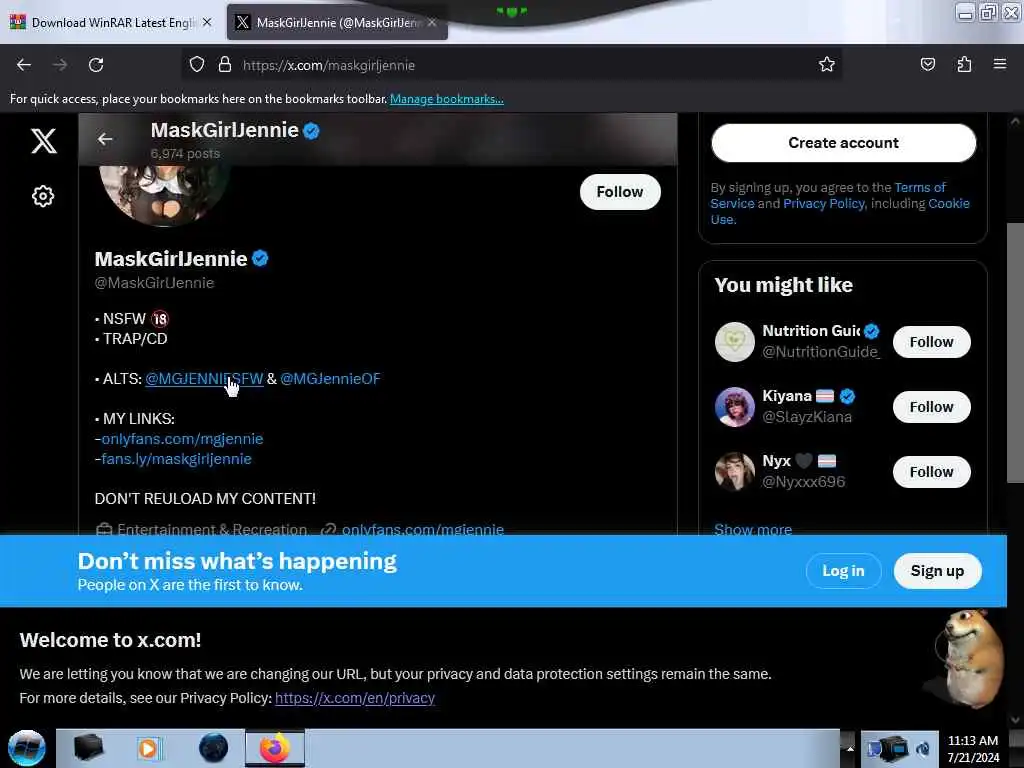This screenshot has height=768, width=1024.
Task: Click the padlock site info icon
Action: [x=225, y=65]
